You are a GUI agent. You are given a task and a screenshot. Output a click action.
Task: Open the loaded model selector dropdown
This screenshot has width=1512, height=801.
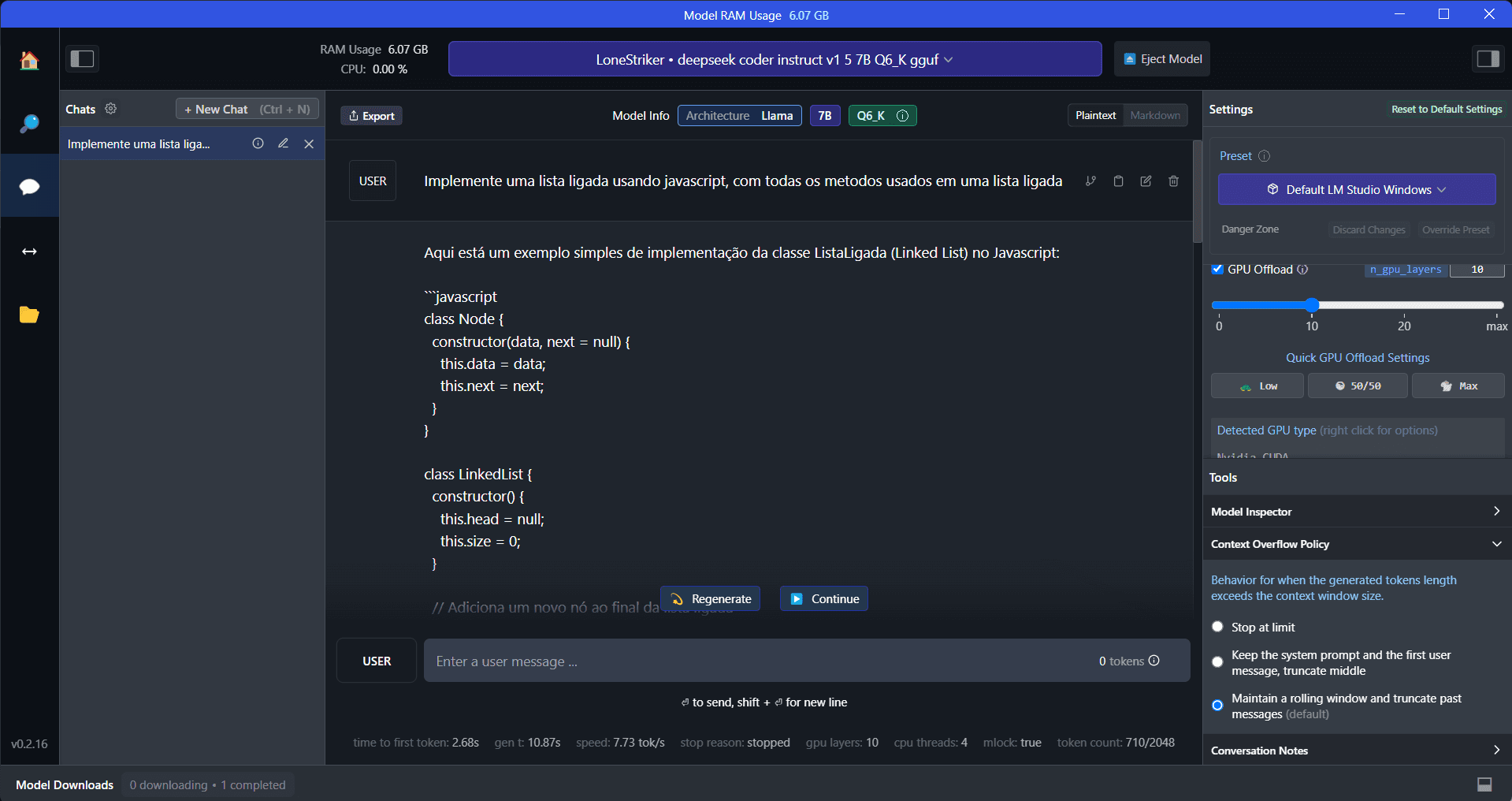(x=775, y=59)
